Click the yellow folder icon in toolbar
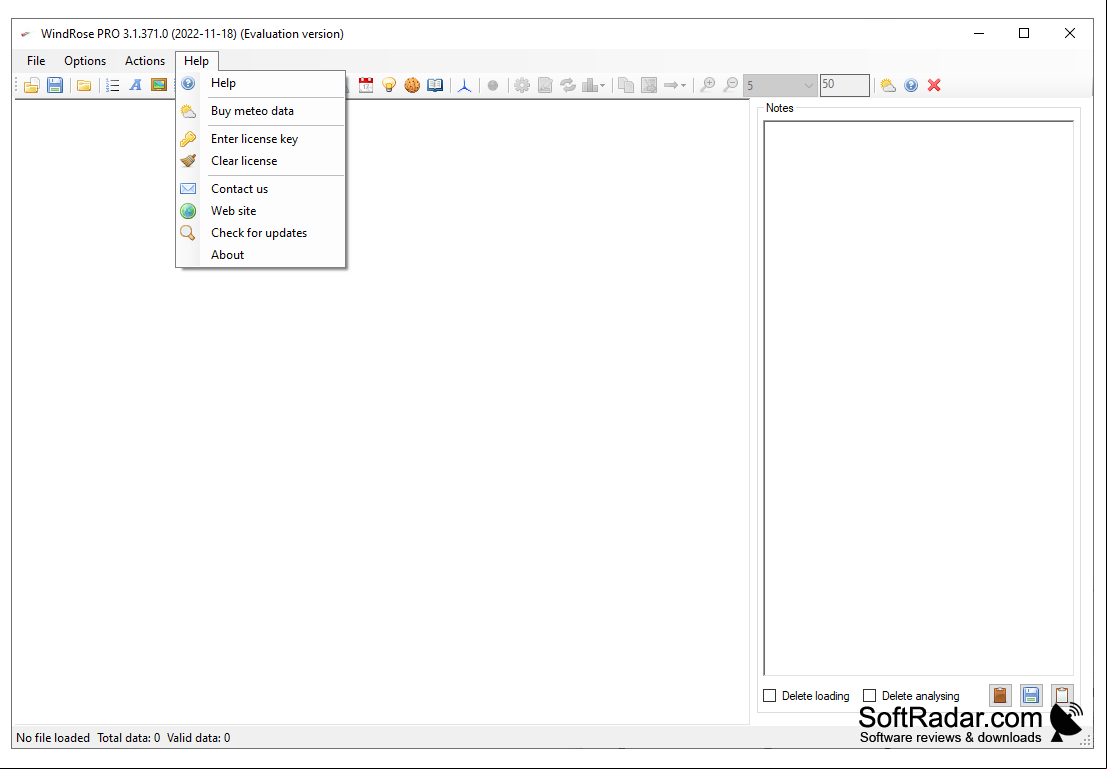This screenshot has height=769, width=1107. (x=84, y=85)
